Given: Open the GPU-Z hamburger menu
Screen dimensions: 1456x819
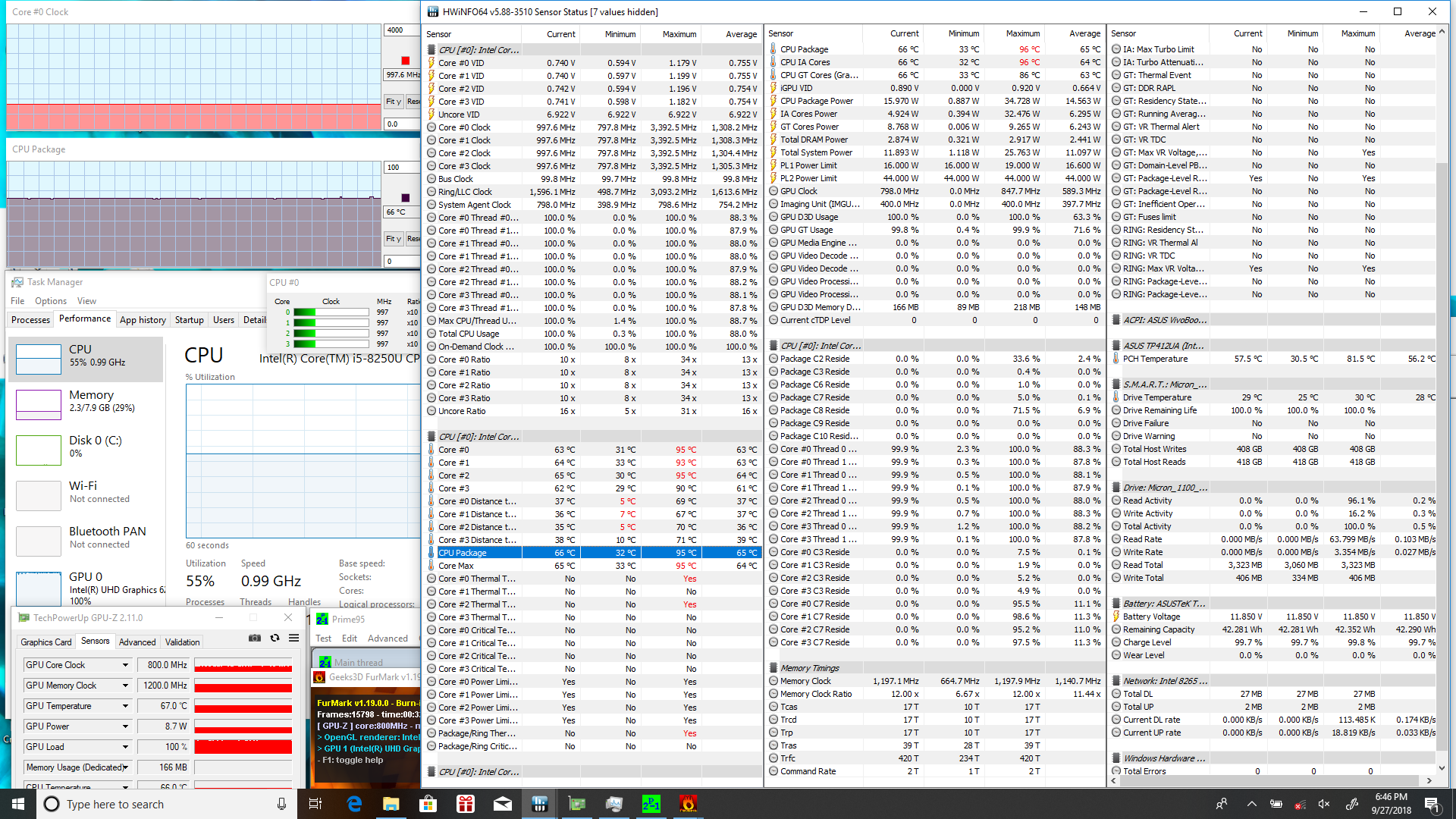Looking at the screenshot, I should [294, 638].
